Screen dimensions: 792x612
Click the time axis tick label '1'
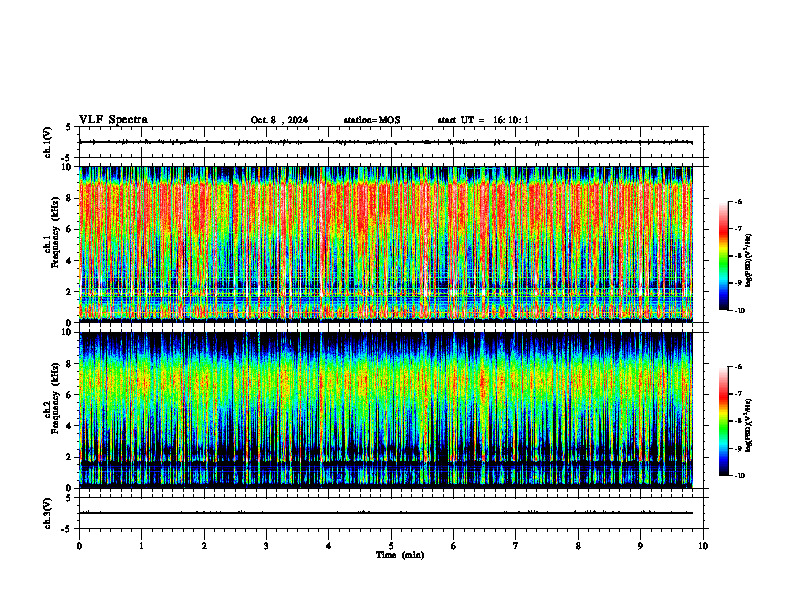[141, 546]
